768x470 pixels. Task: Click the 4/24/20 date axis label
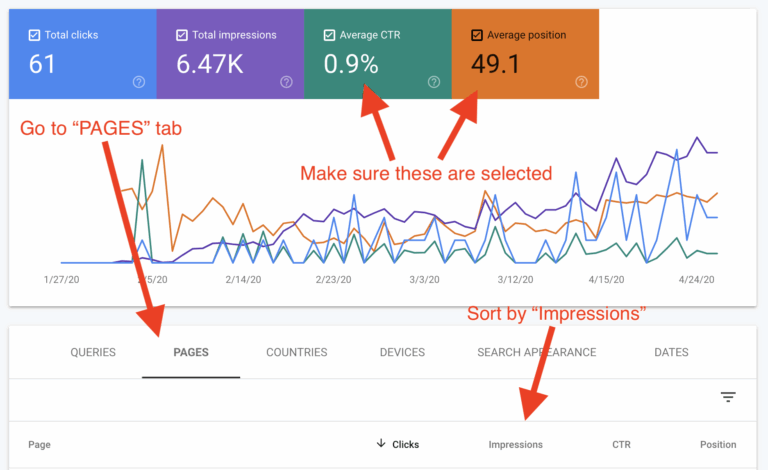(696, 280)
